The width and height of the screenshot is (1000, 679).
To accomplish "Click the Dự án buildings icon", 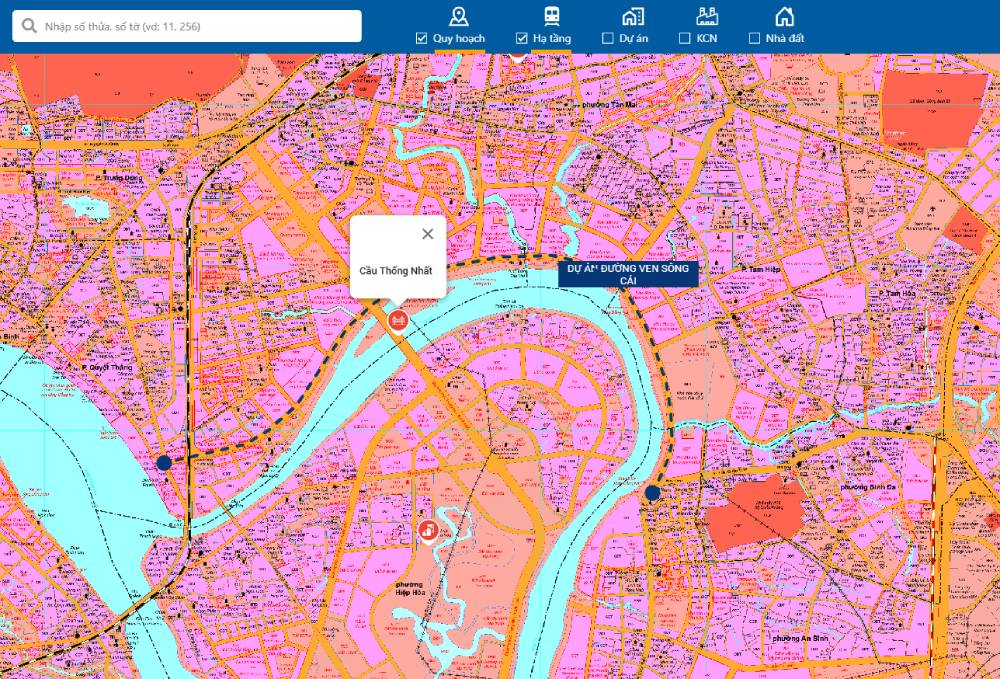I will [632, 16].
